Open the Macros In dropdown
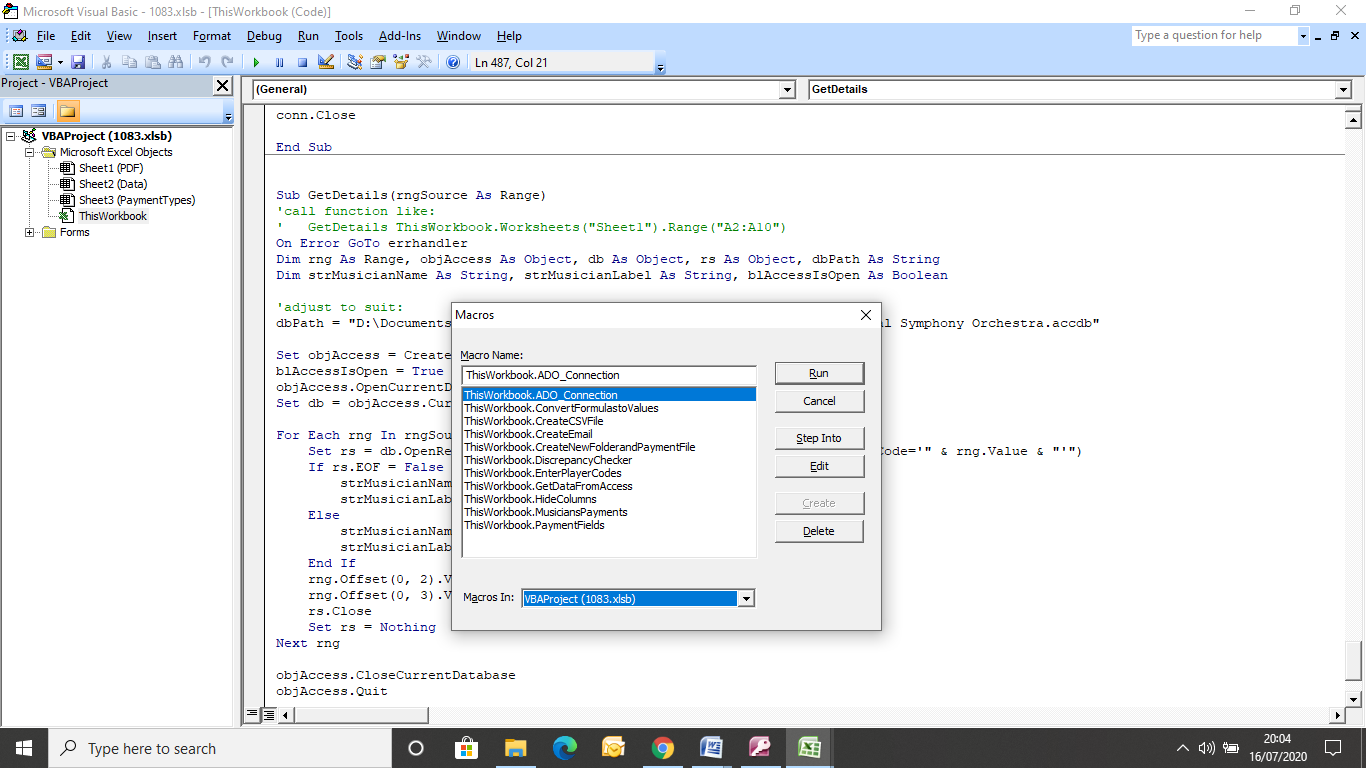 (x=745, y=599)
